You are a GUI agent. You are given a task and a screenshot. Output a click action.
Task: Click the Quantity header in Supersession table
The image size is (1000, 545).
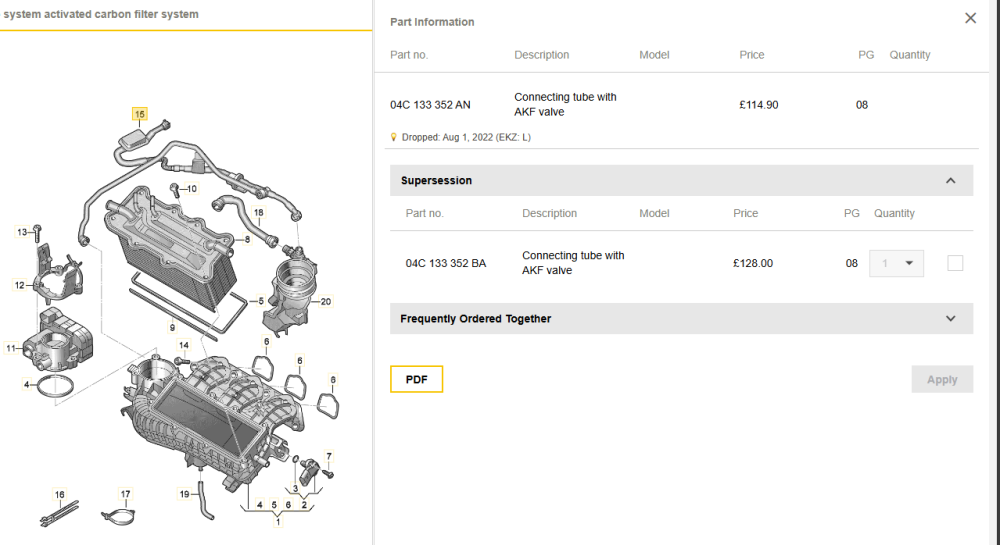tap(894, 214)
